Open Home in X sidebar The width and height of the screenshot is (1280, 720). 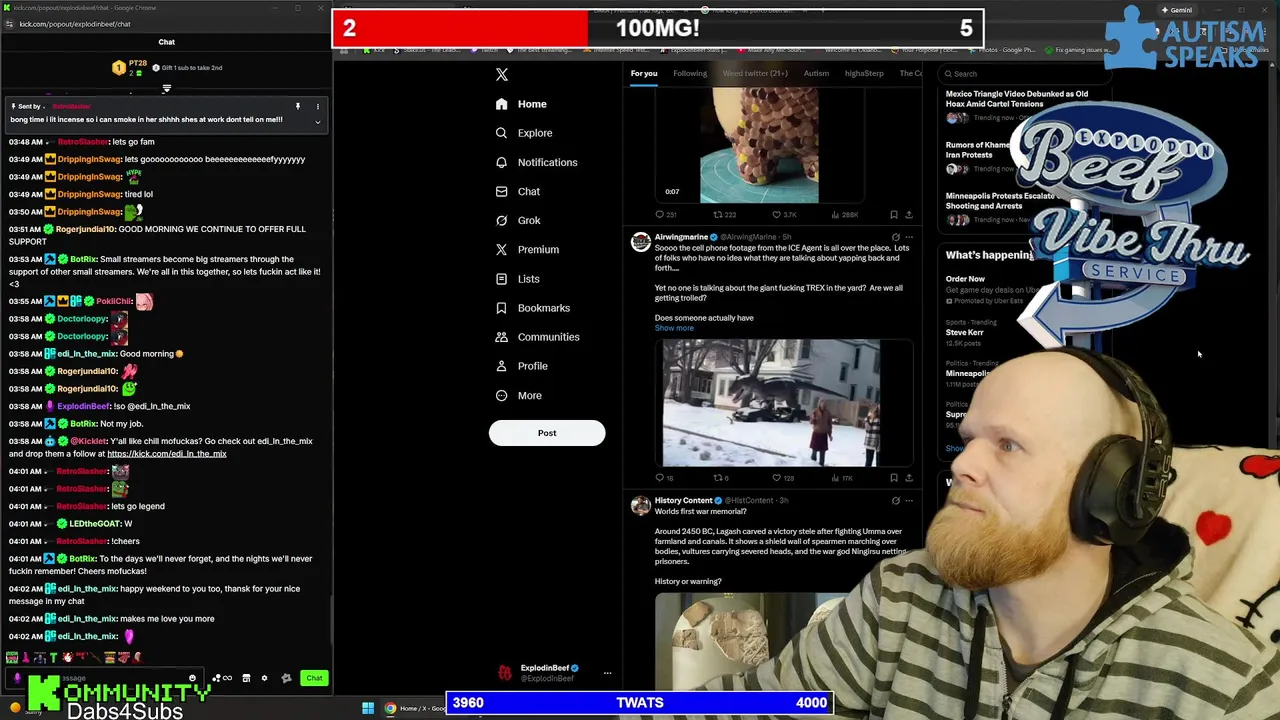(x=521, y=104)
